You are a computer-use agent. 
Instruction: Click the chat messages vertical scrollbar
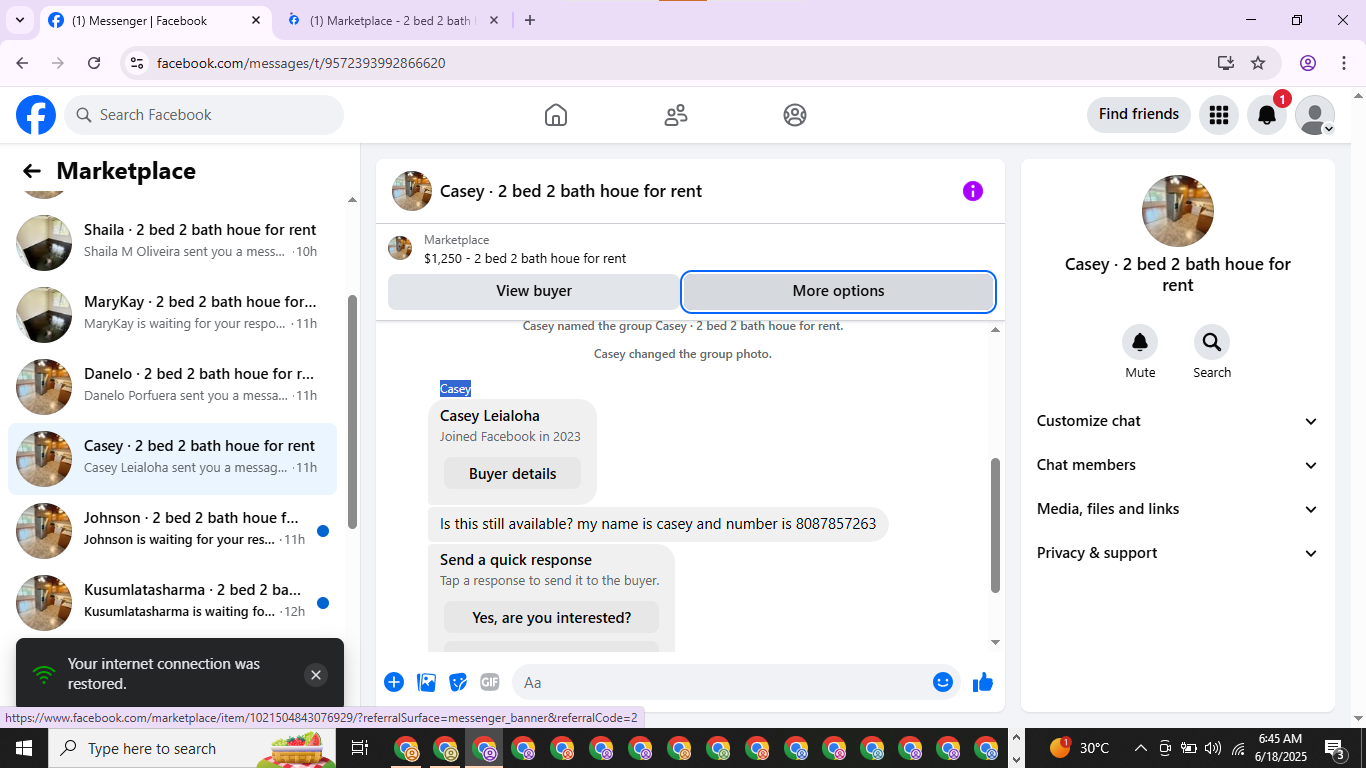tap(995, 525)
